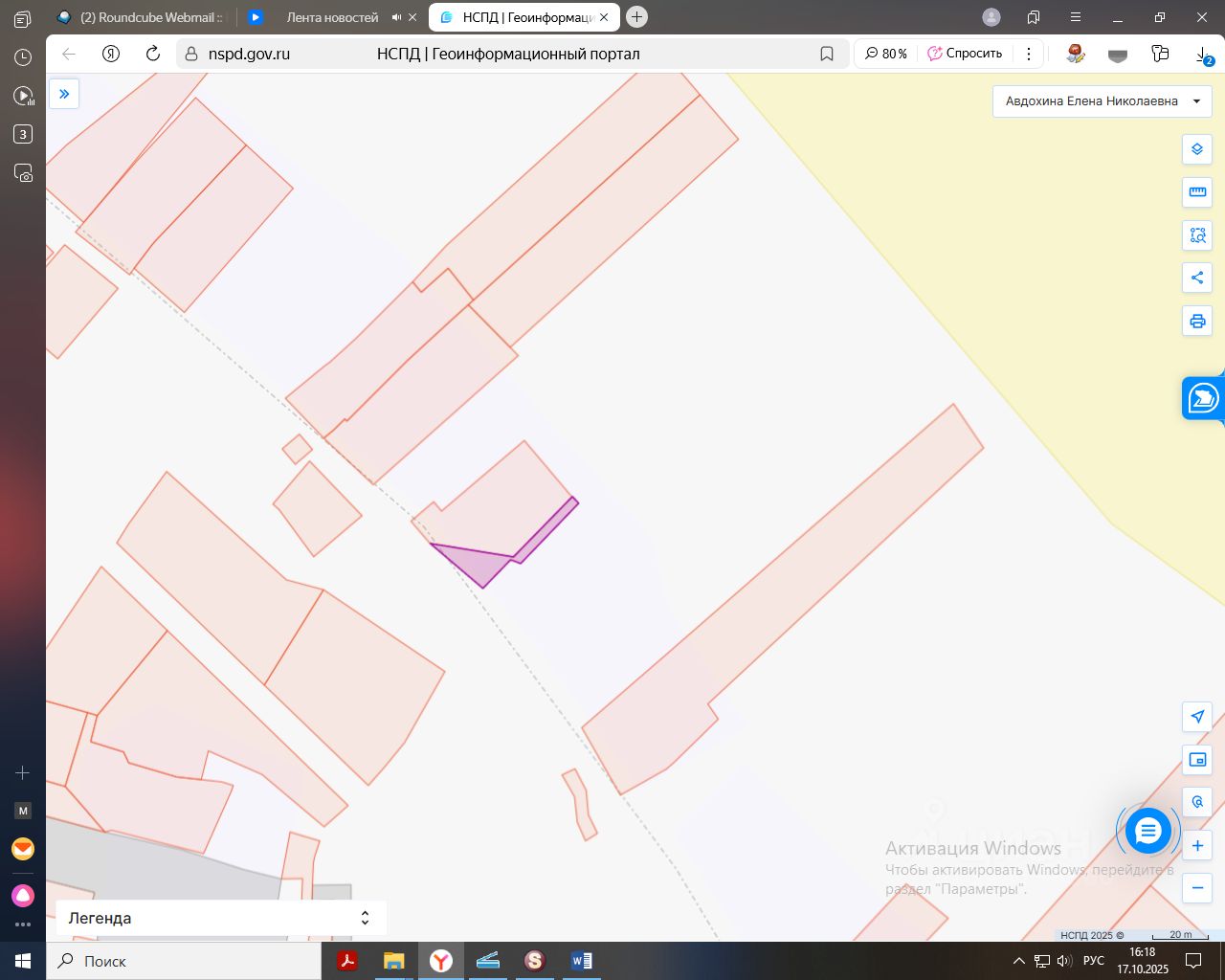Open the volume control in the system tray

click(x=1063, y=961)
